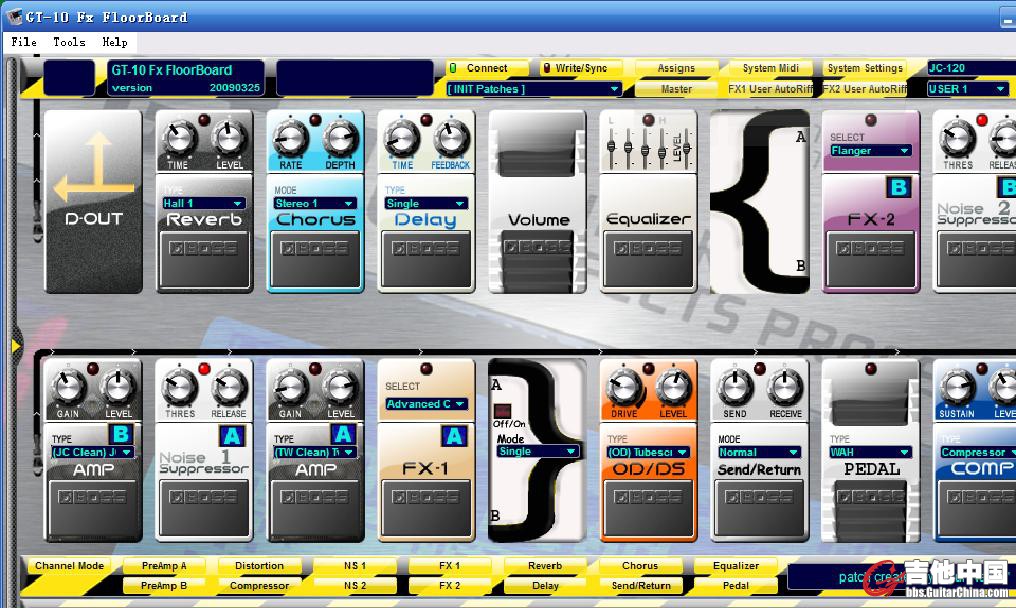Open the PreAmp A editor tab
Image resolution: width=1016 pixels, height=608 pixels.
click(164, 566)
